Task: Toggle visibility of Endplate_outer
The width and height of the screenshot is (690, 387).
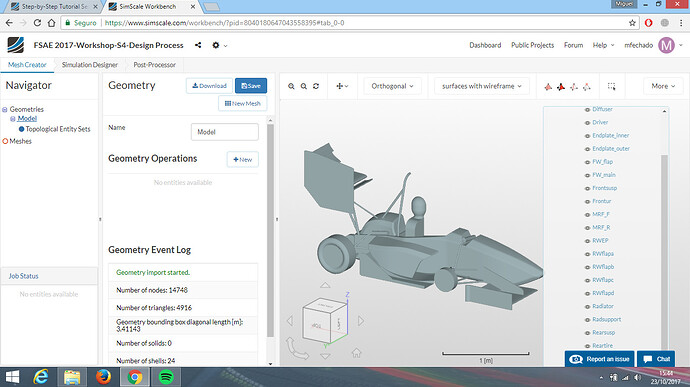Action: pyautogui.click(x=587, y=149)
